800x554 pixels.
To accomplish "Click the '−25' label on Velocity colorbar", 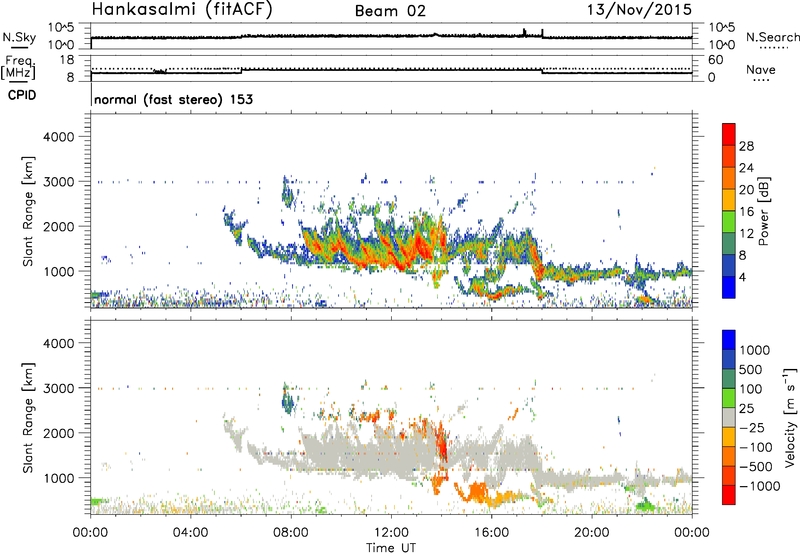I will tap(752, 428).
